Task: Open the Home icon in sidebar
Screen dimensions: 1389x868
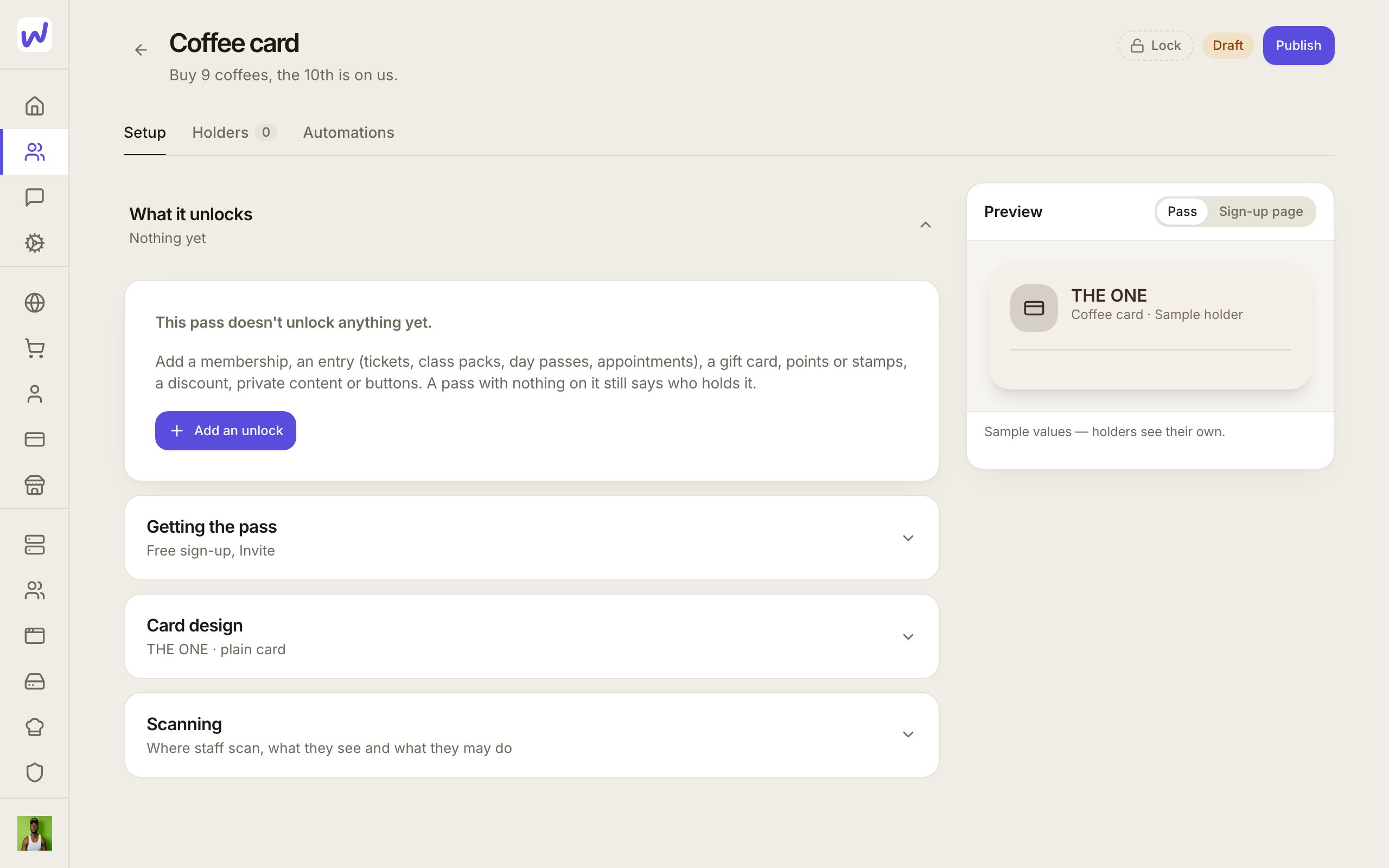Action: pyautogui.click(x=34, y=106)
